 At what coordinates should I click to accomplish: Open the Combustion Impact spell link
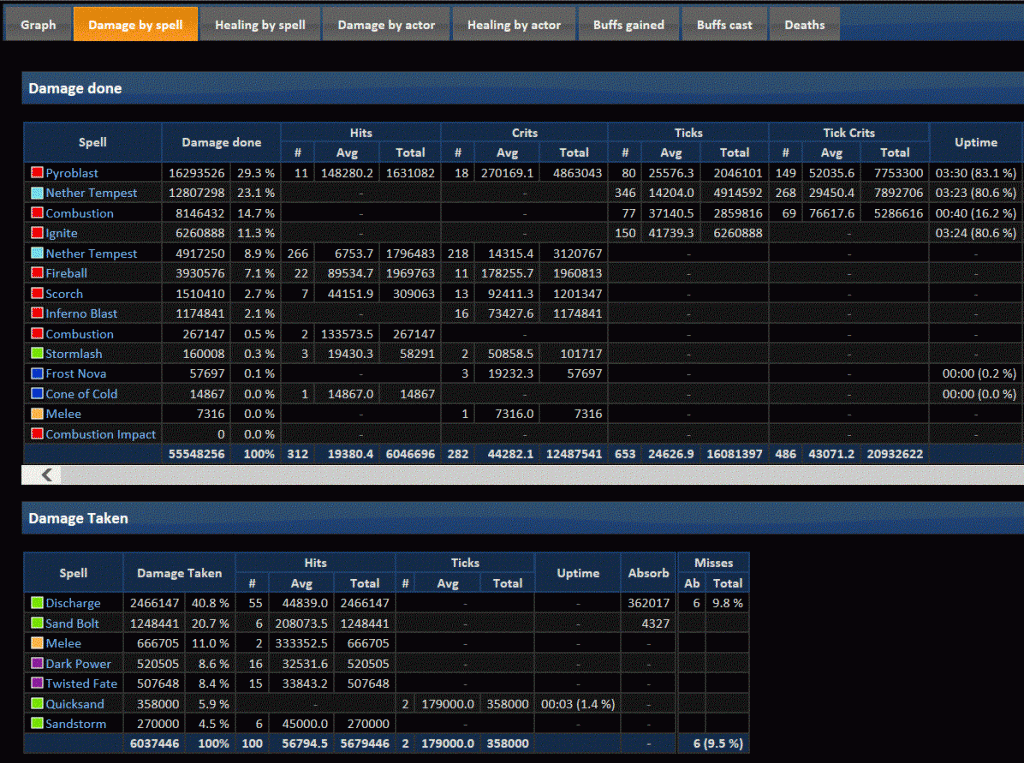coord(101,434)
